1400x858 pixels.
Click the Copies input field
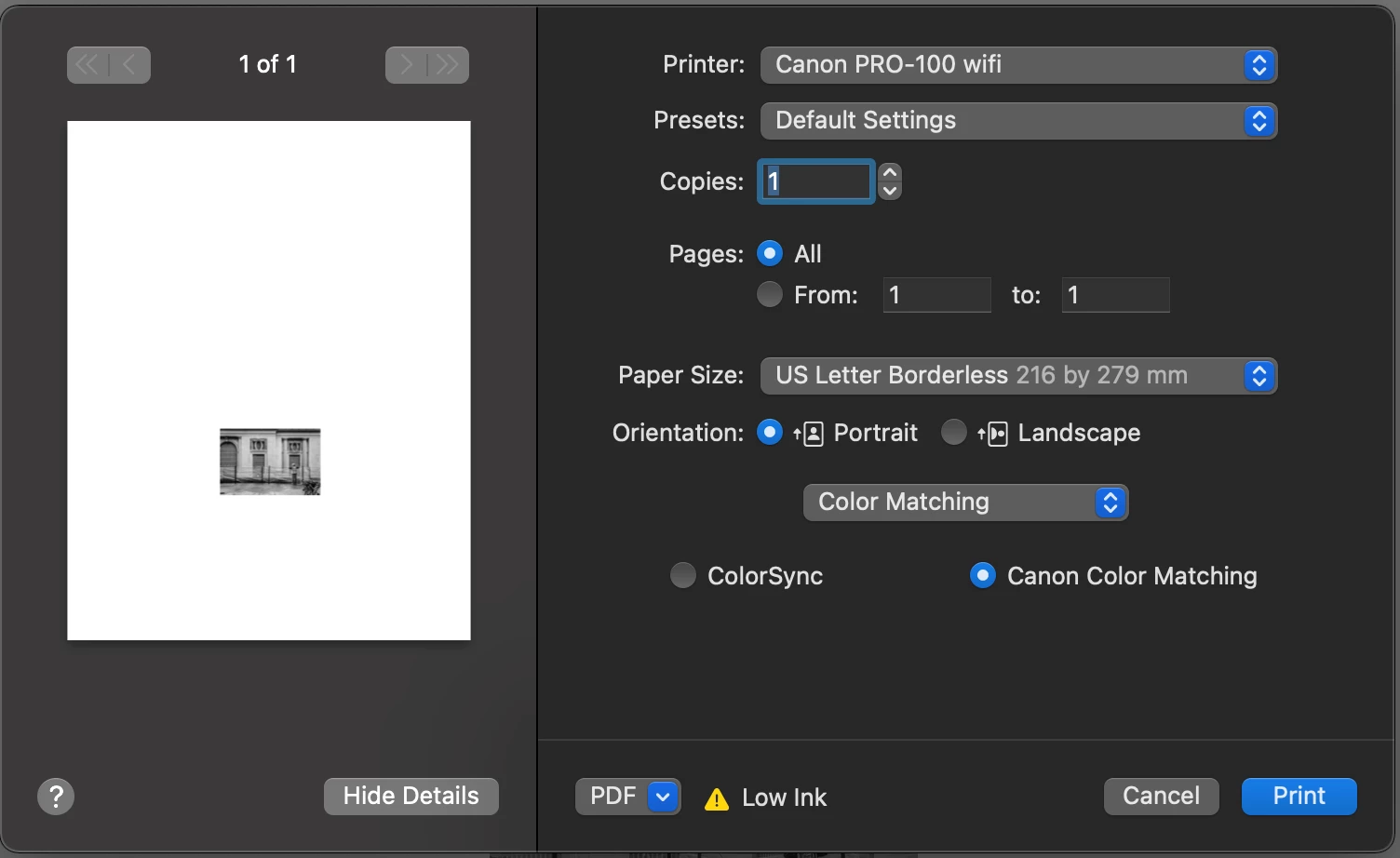[x=816, y=181]
